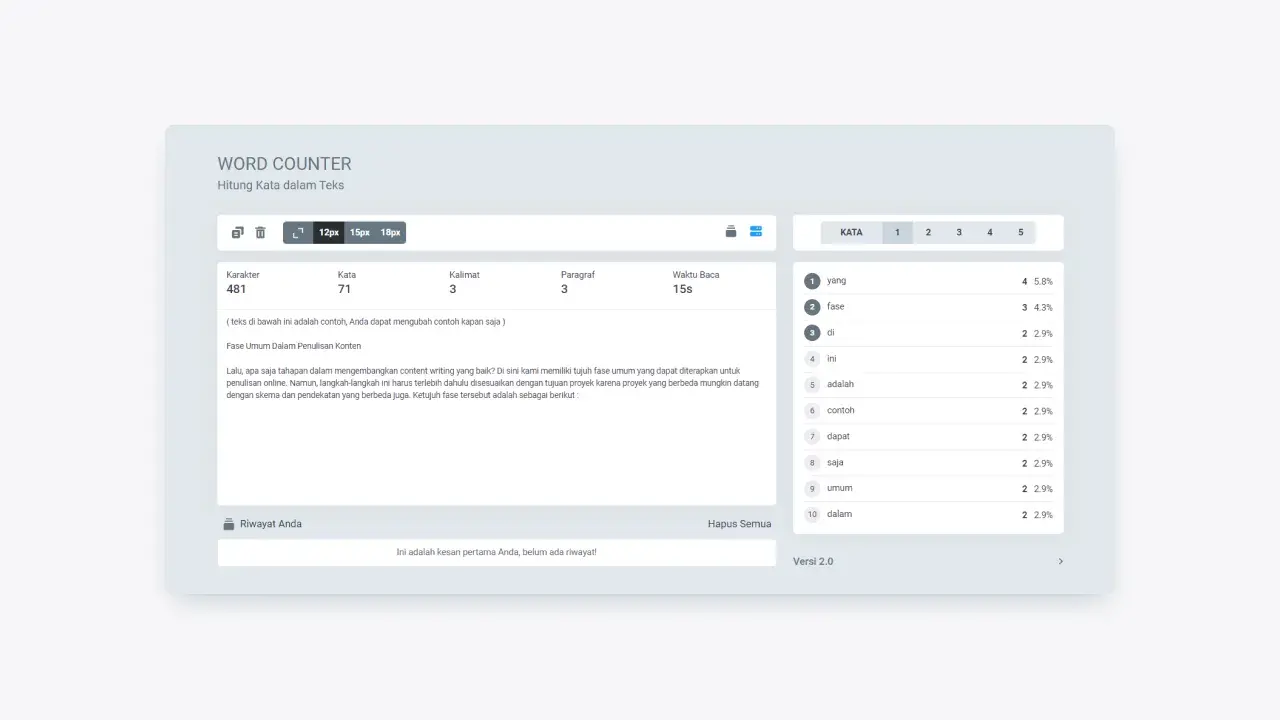Click the printer icon beside Riwayat Anda

tap(229, 523)
